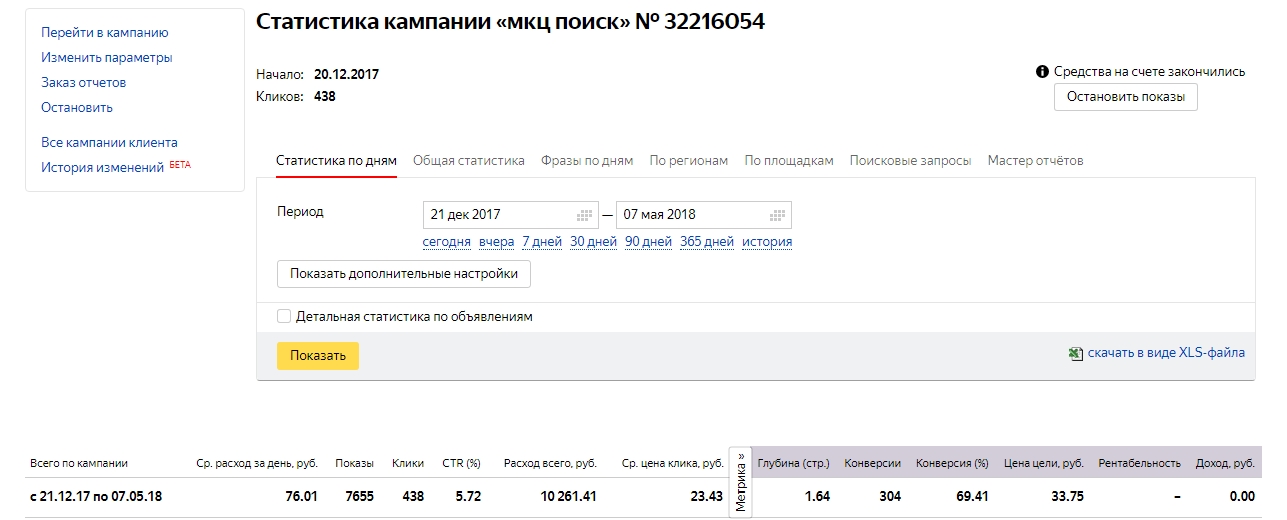Follow the Перейти в кампанию link
Viewport: 1287px width, 520px height.
[105, 33]
